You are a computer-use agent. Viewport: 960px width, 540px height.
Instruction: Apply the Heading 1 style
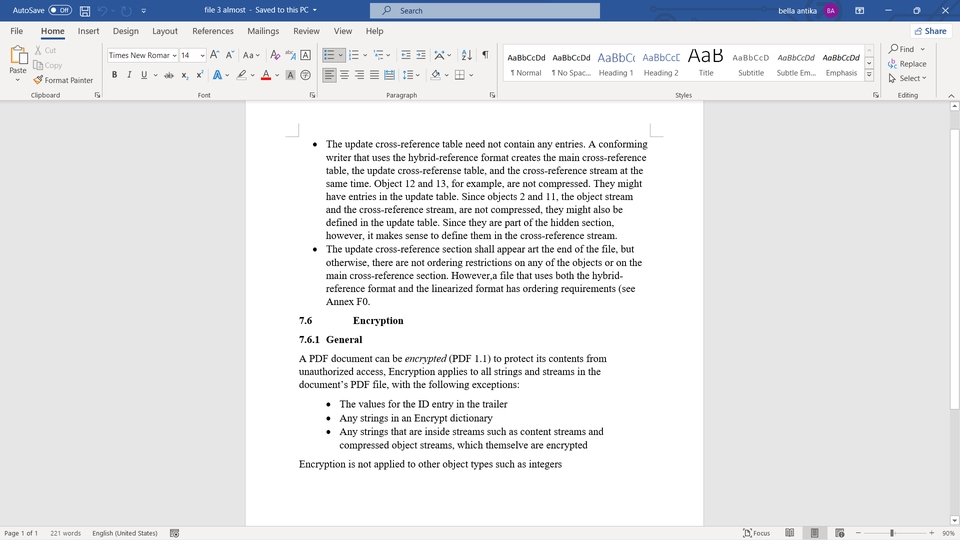click(x=616, y=63)
